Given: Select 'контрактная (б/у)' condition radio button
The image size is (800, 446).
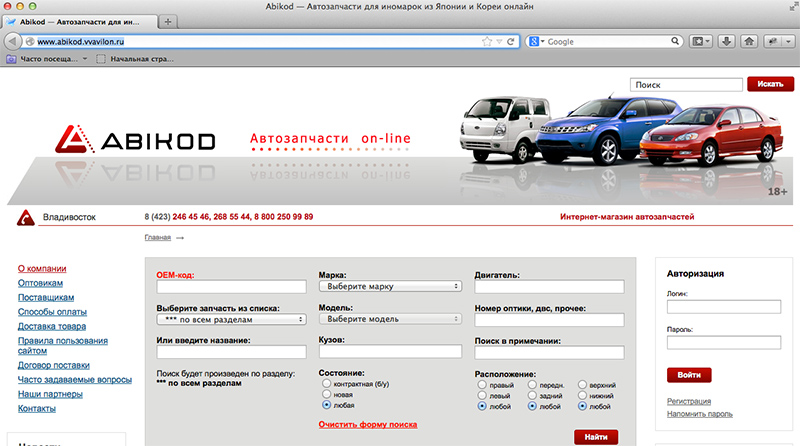Looking at the screenshot, I should click(325, 384).
